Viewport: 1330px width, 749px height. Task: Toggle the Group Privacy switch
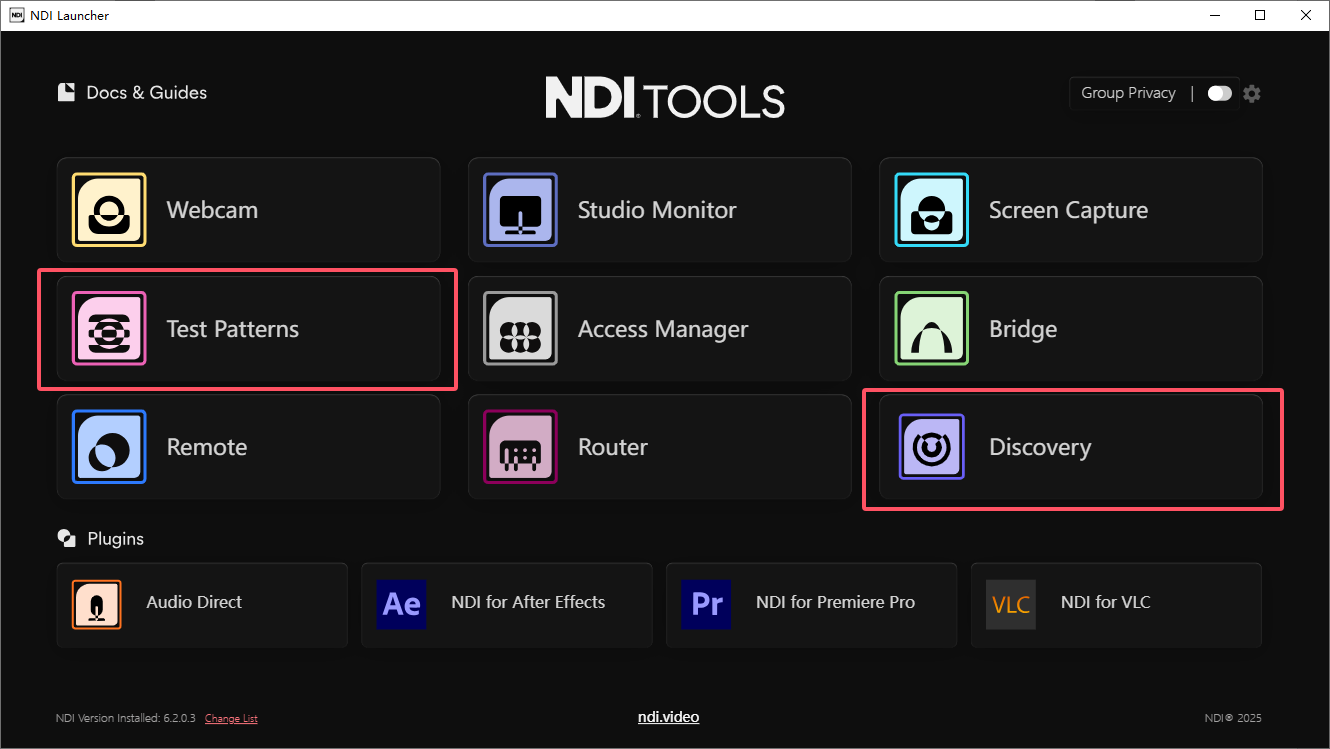[1219, 93]
